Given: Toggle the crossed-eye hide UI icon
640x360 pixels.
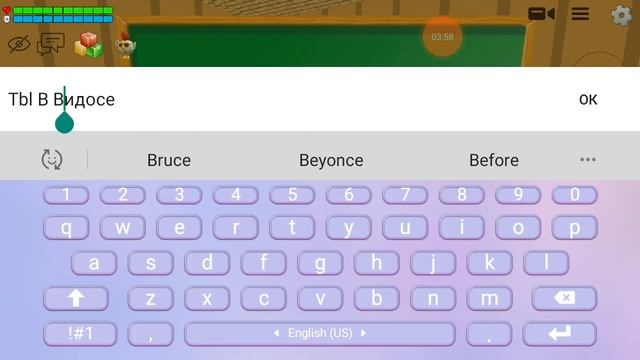Looking at the screenshot, I should [19, 44].
